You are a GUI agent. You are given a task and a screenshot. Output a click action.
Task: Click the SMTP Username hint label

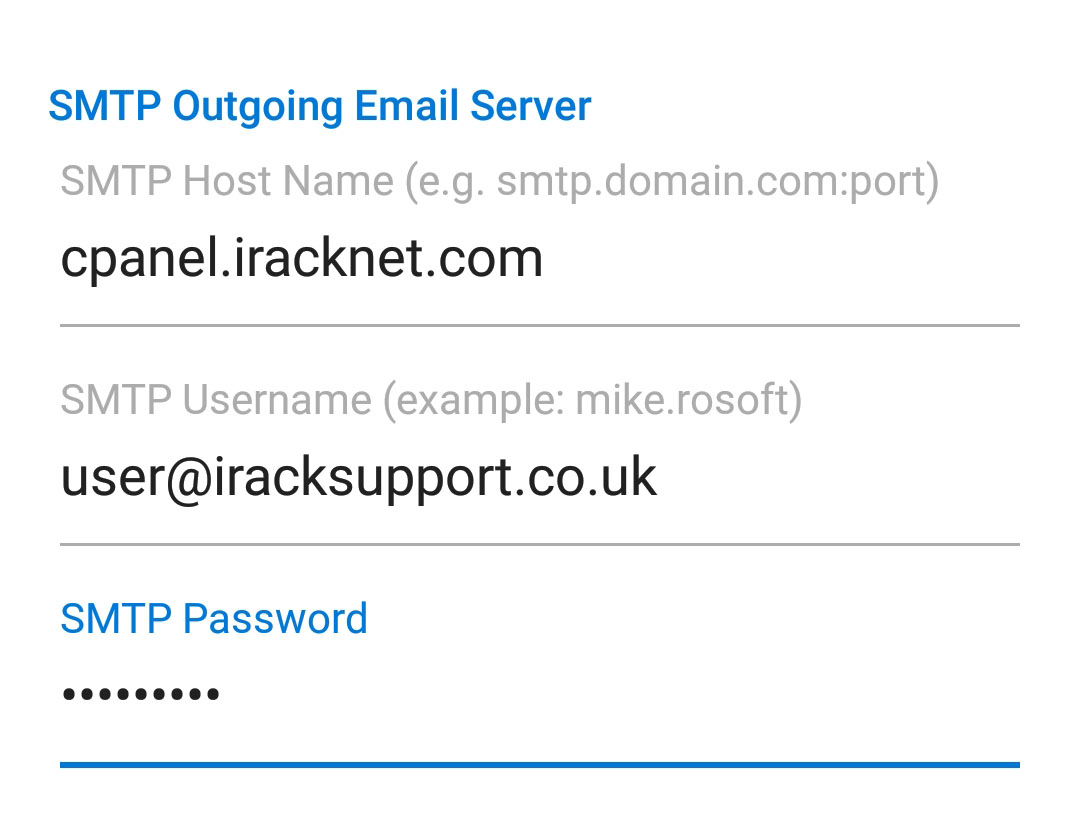(430, 401)
